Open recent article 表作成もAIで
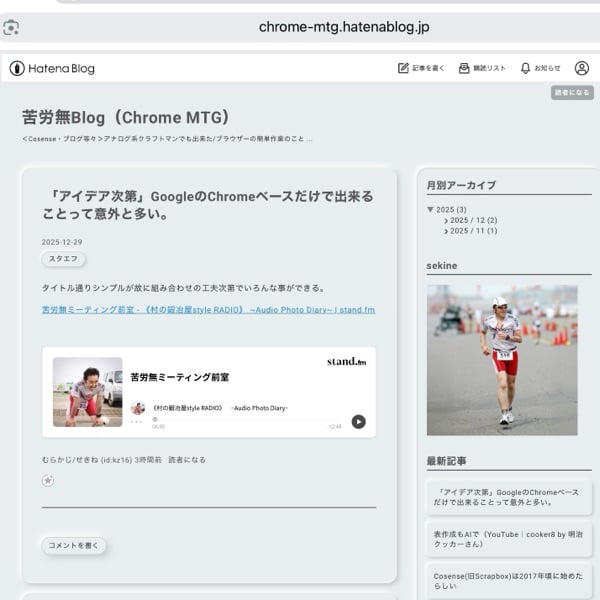The height and width of the screenshot is (600, 600). tap(508, 537)
